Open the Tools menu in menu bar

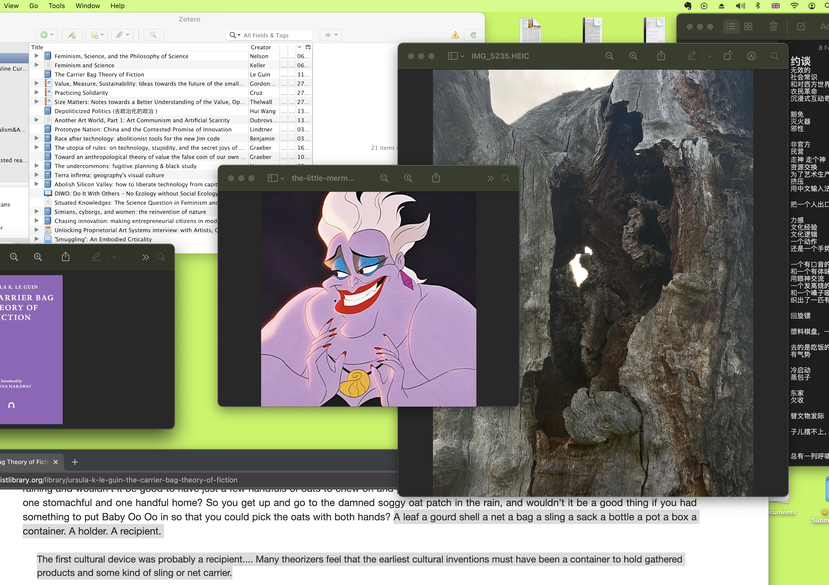57,6
